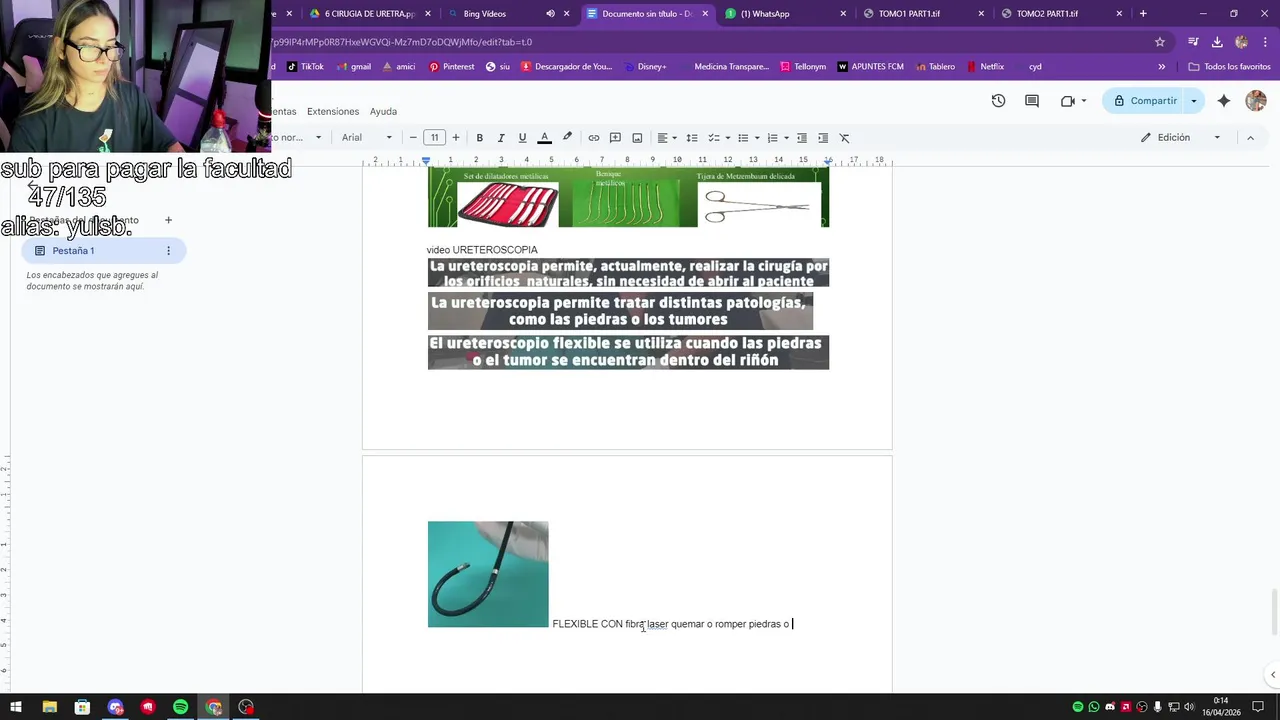
Task: Expand the checklist options arrow
Action: point(727,138)
